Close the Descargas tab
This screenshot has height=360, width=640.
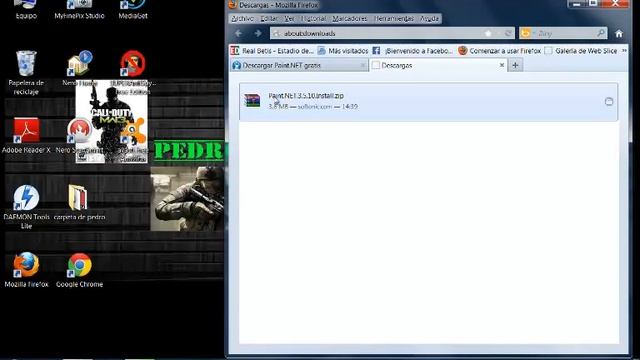point(502,65)
